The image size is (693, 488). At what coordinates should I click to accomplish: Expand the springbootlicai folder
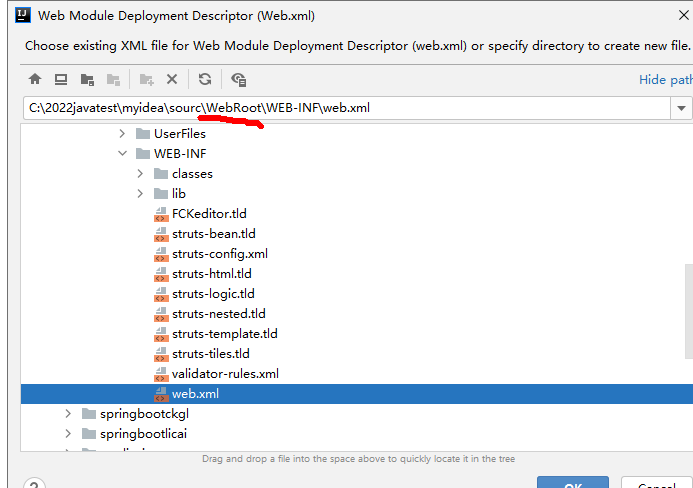[68, 434]
